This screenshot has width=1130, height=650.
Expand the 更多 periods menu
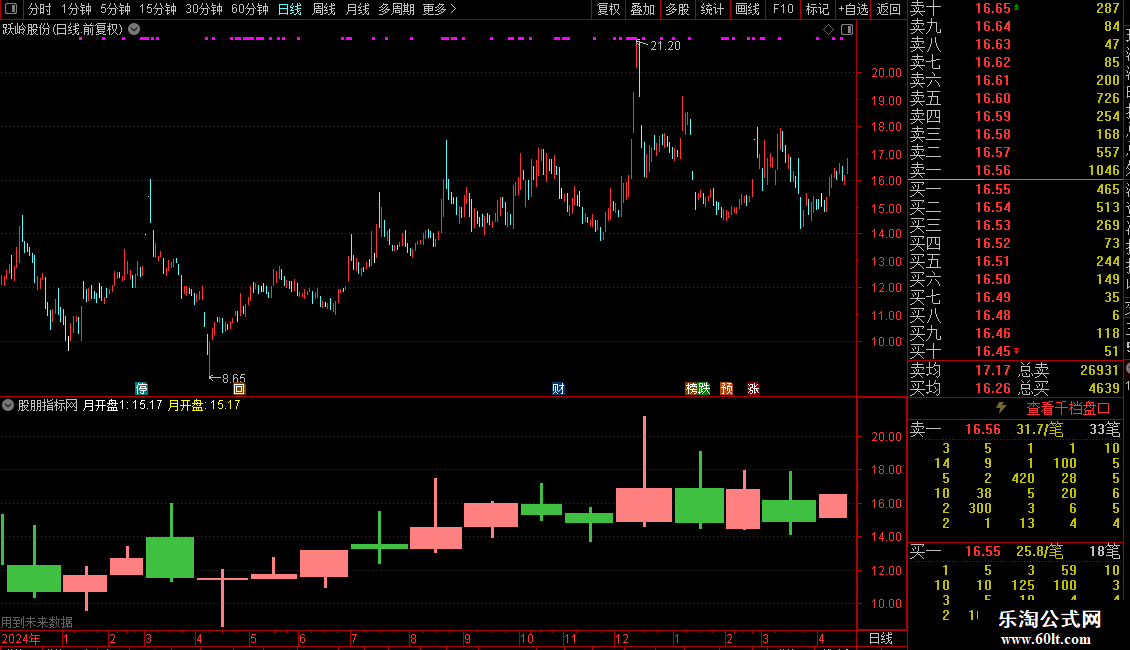coord(440,9)
